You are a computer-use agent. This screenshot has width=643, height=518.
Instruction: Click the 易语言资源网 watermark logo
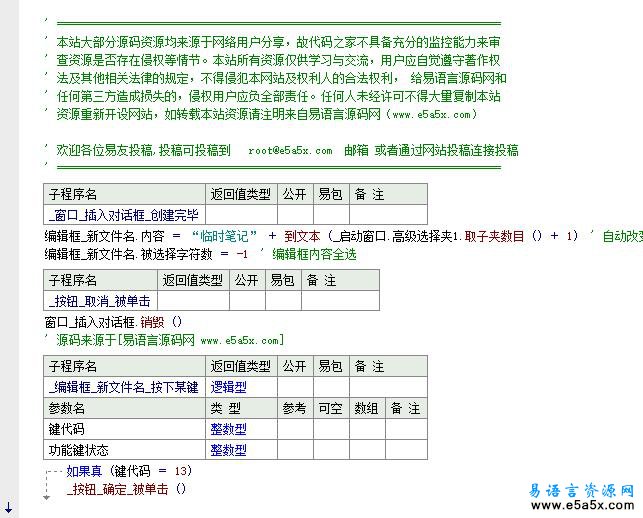[580, 491]
